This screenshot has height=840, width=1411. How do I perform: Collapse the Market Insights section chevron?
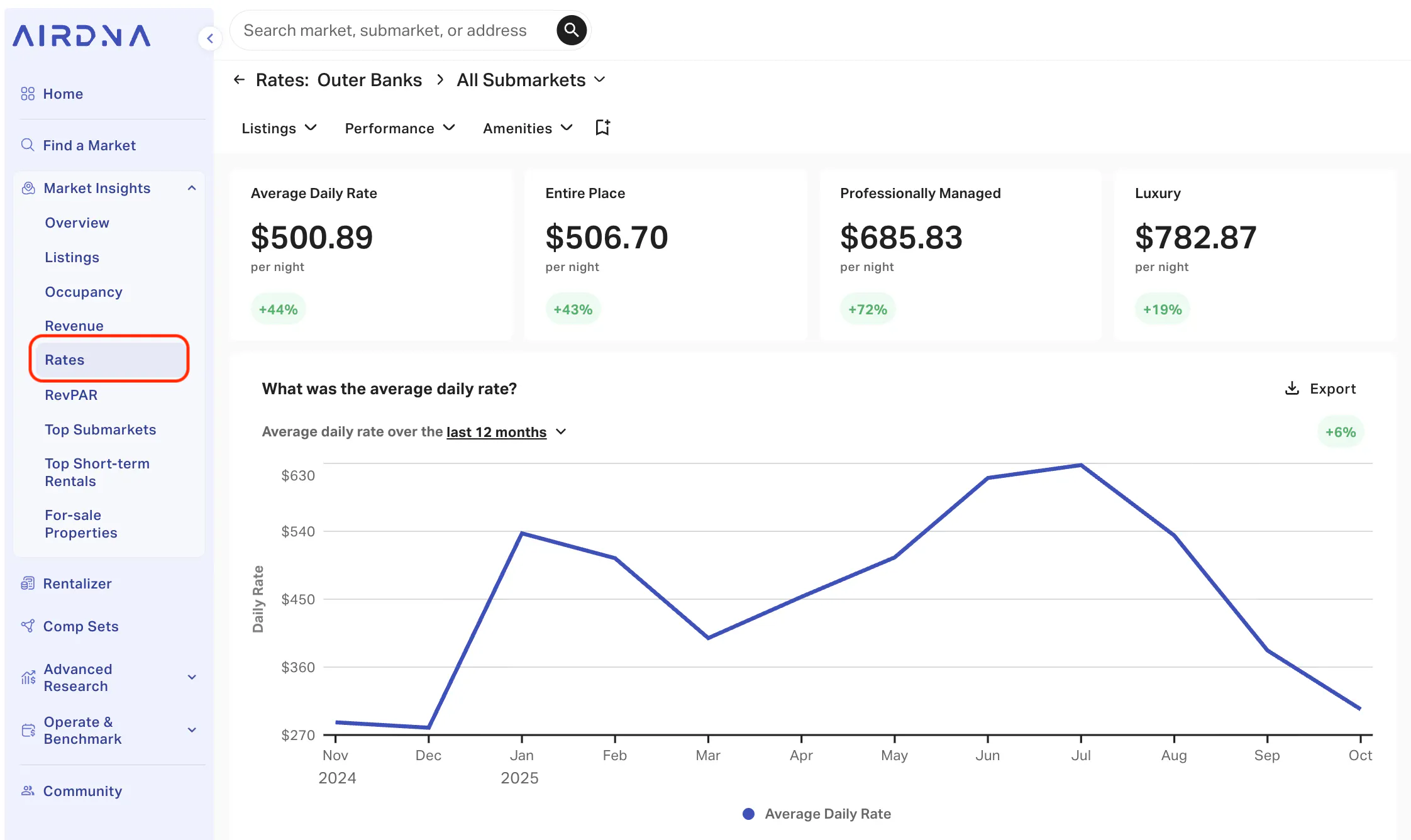[x=192, y=188]
